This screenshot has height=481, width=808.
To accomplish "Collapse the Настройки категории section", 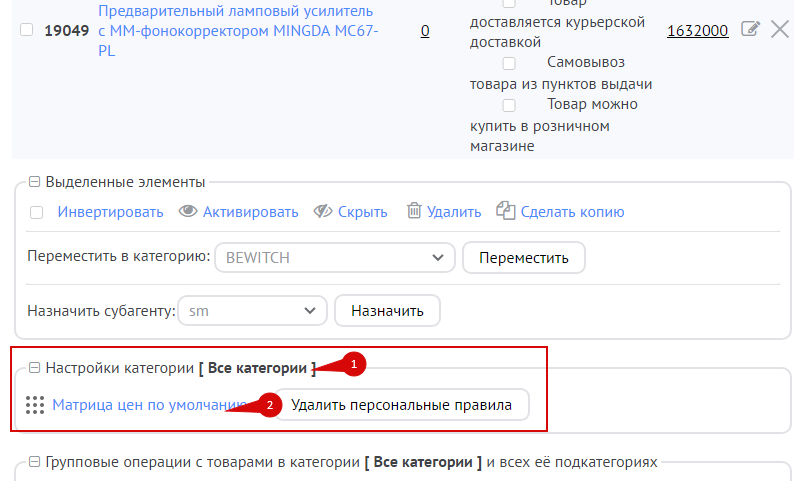I will 33,368.
